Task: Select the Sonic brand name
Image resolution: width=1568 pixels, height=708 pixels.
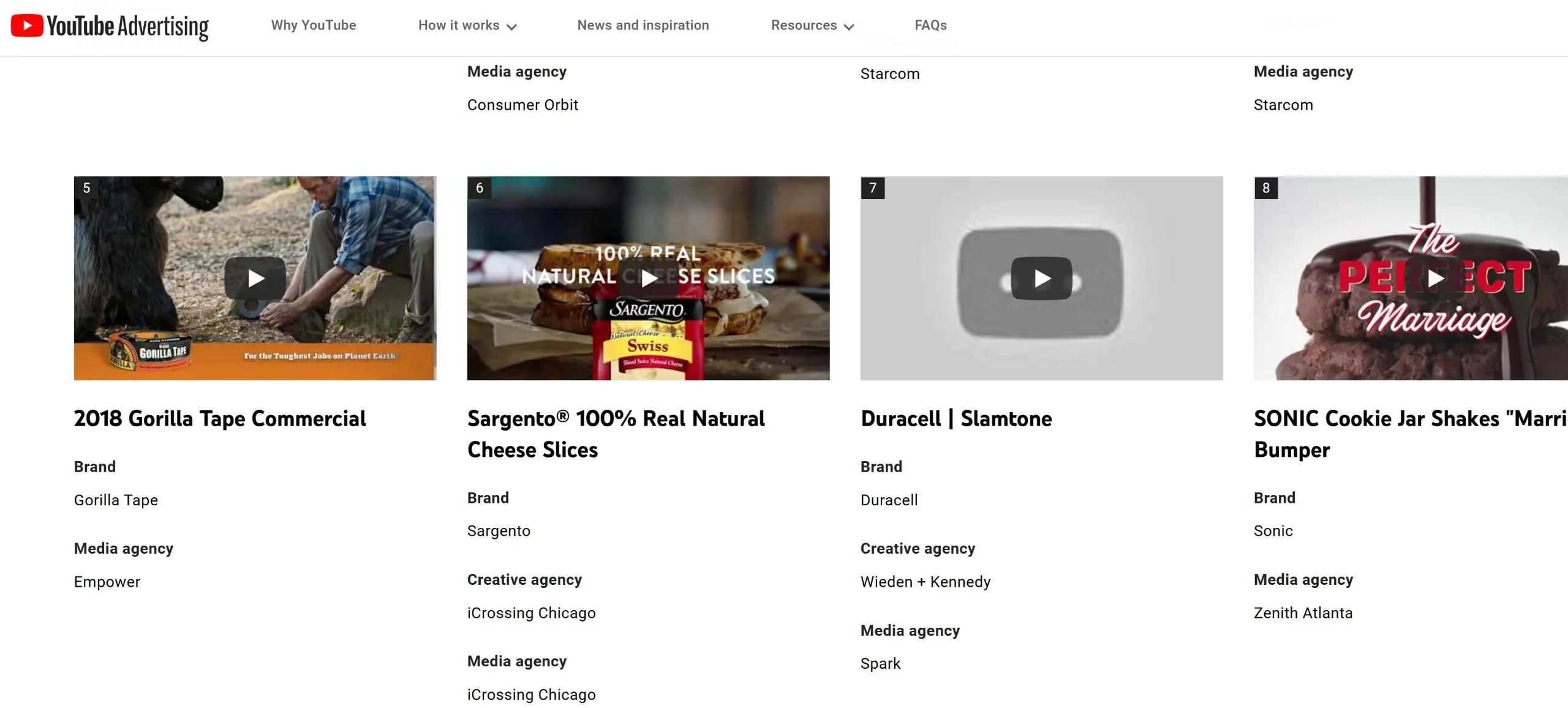Action: point(1273,531)
